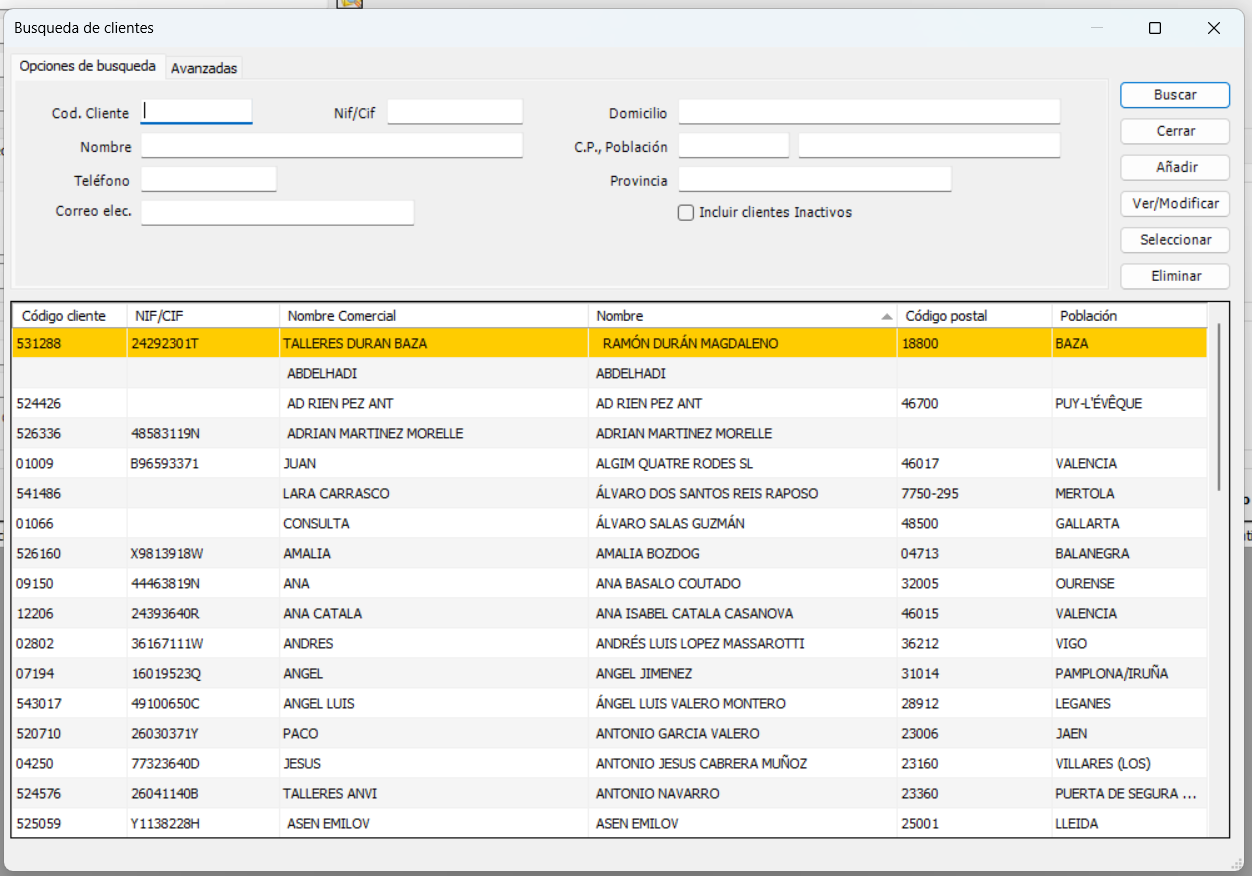1252x876 pixels.
Task: Select the Opciones de busqueda tab
Action: pyautogui.click(x=88, y=66)
